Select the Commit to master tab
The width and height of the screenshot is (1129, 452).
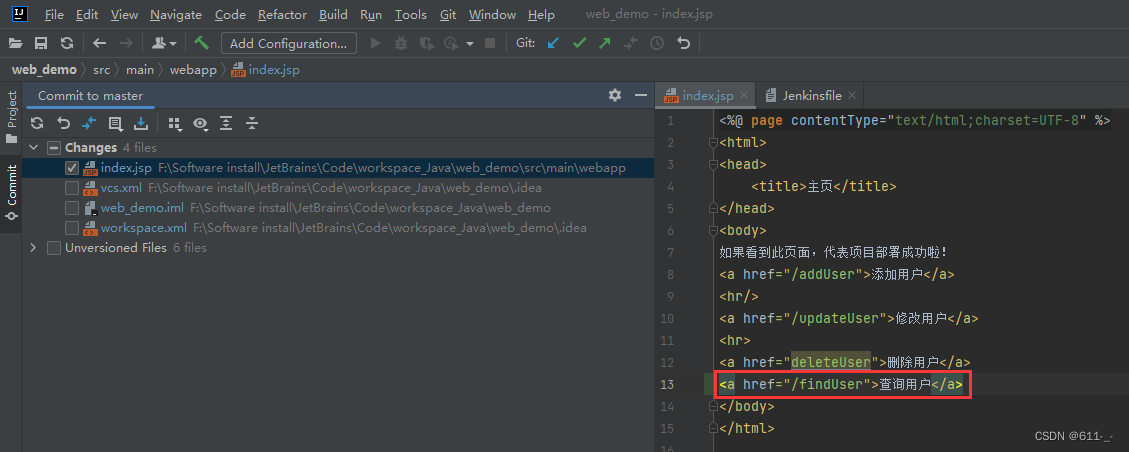pos(90,96)
